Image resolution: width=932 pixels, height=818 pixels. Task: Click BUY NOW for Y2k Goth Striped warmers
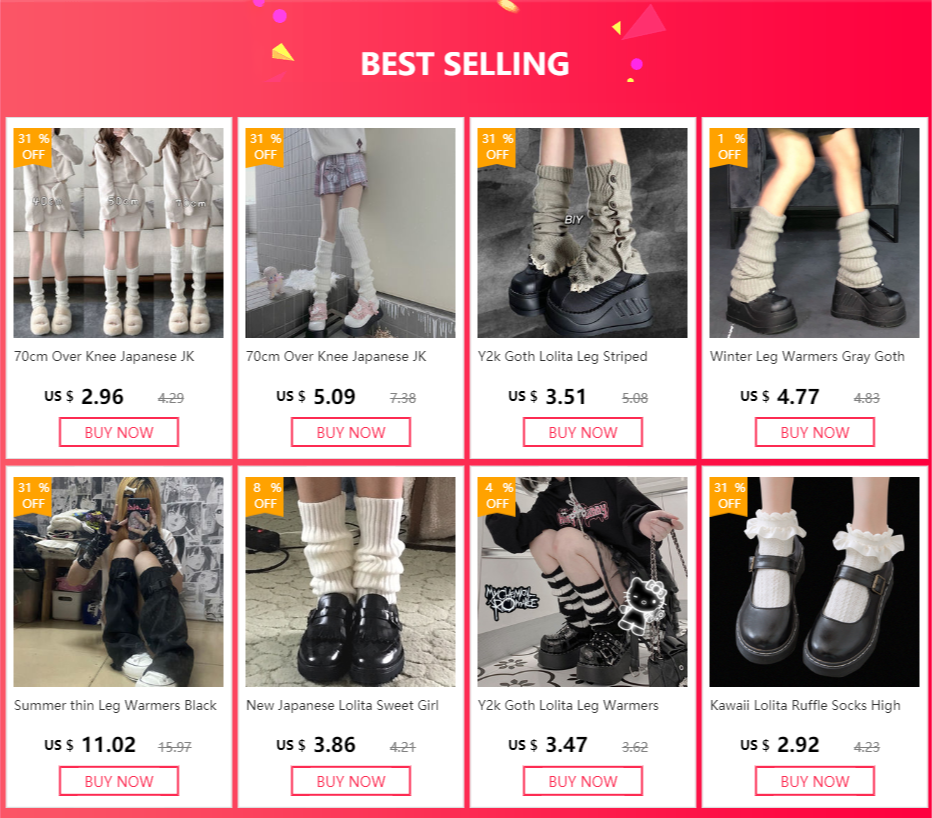pyautogui.click(x=582, y=432)
